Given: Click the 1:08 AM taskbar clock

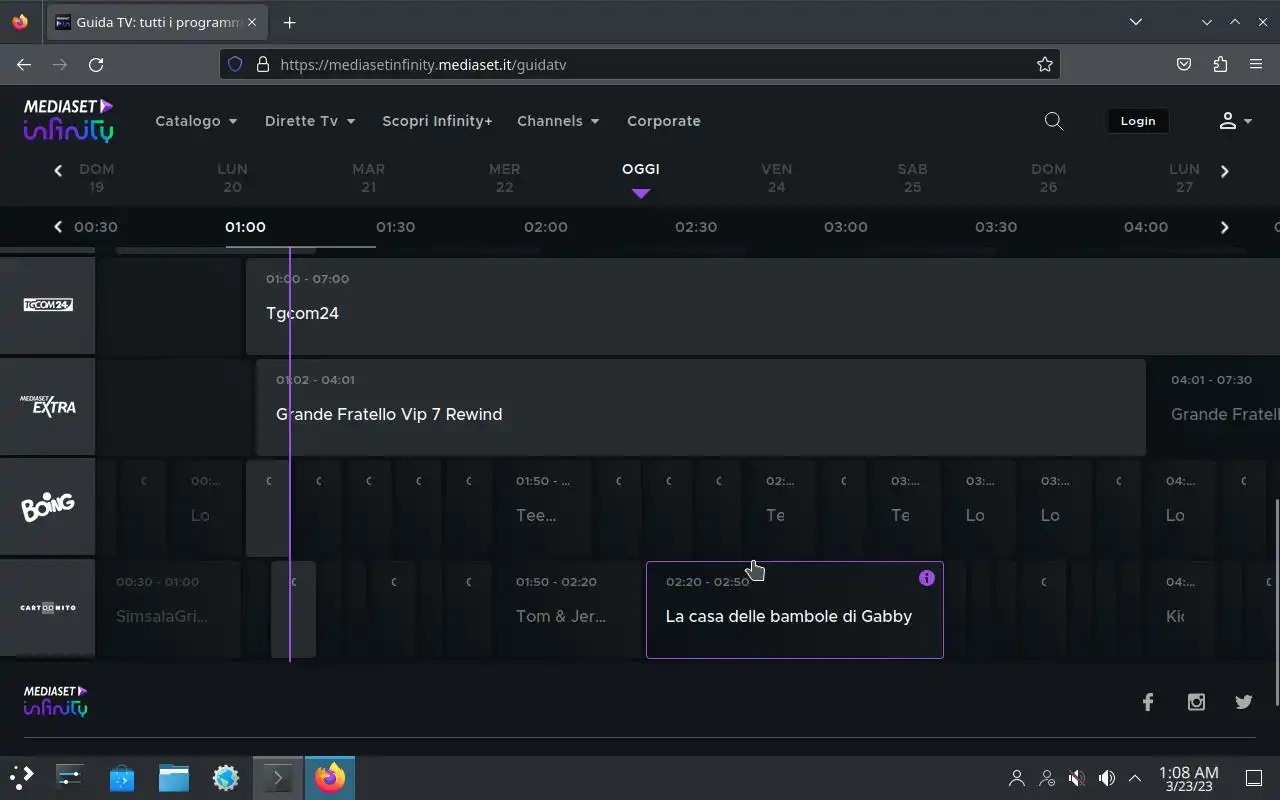Looking at the screenshot, I should point(1188,778).
